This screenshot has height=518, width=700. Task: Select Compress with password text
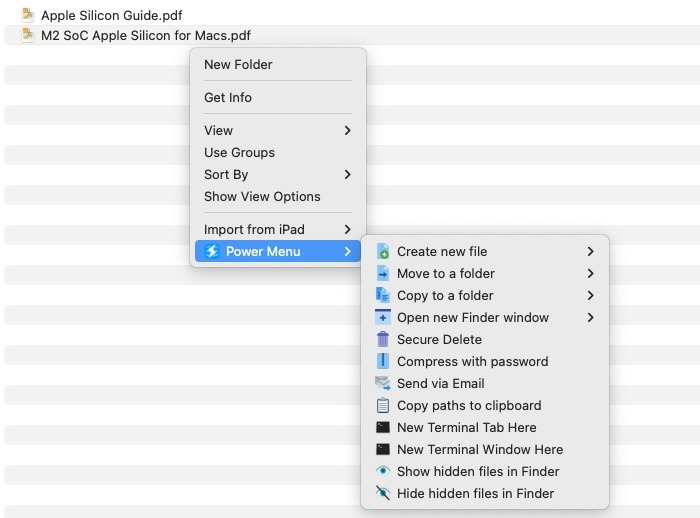472,361
